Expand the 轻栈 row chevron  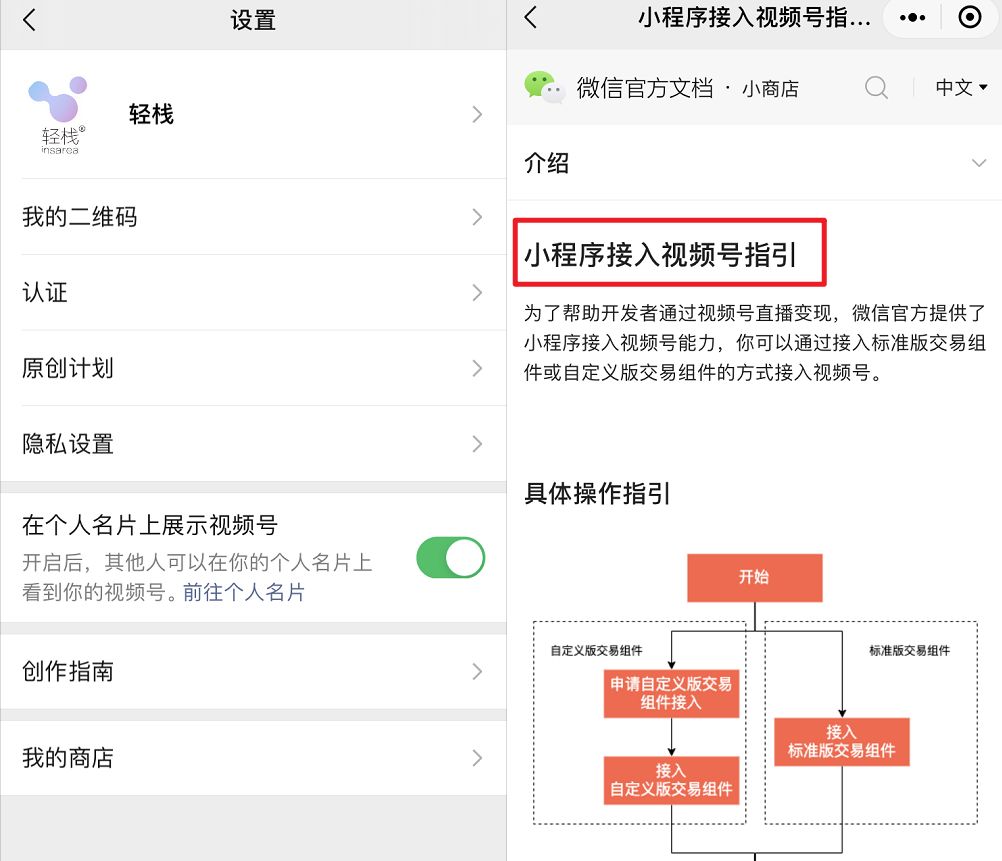pyautogui.click(x=477, y=115)
